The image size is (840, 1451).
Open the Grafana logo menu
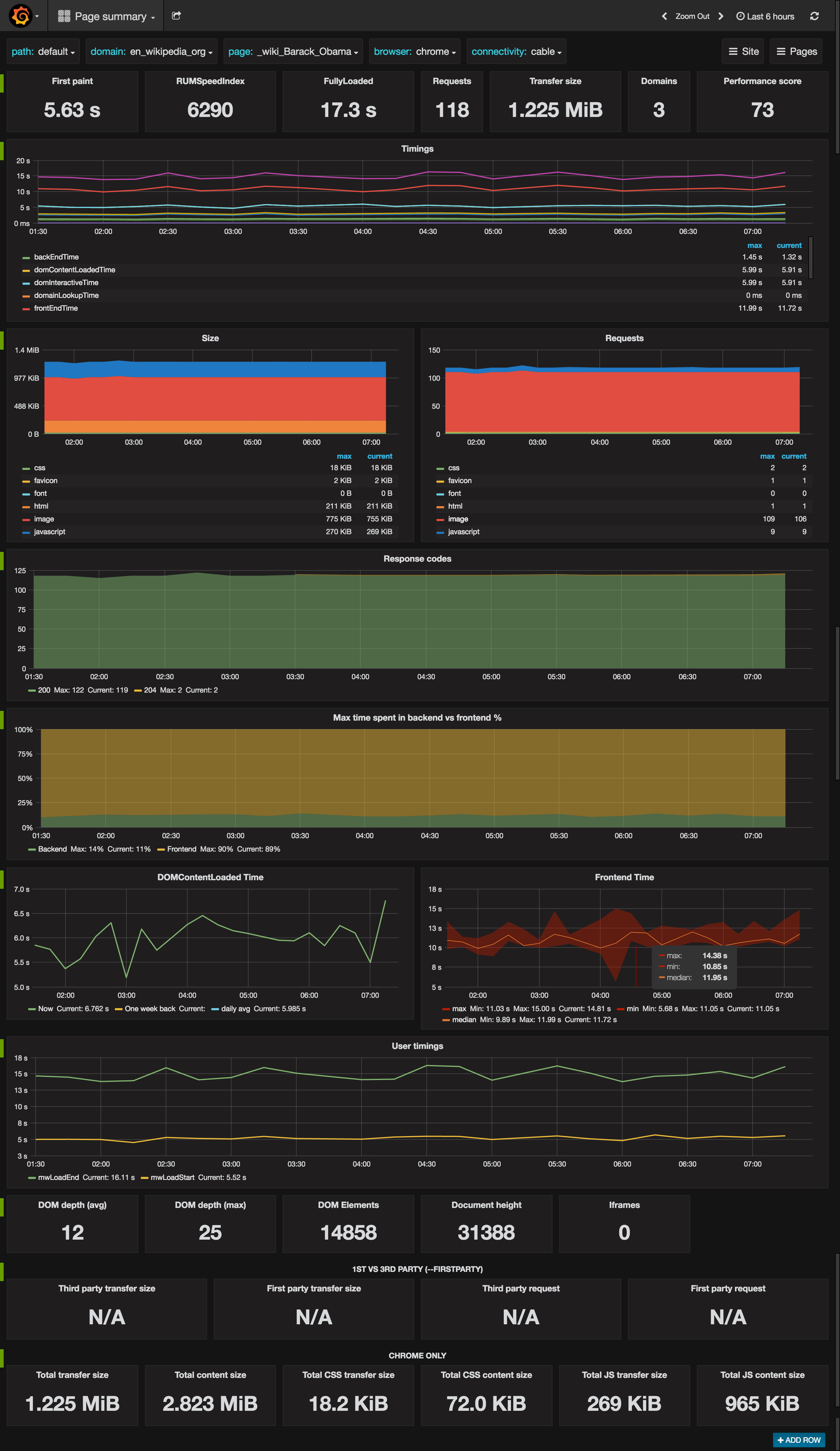coord(21,16)
